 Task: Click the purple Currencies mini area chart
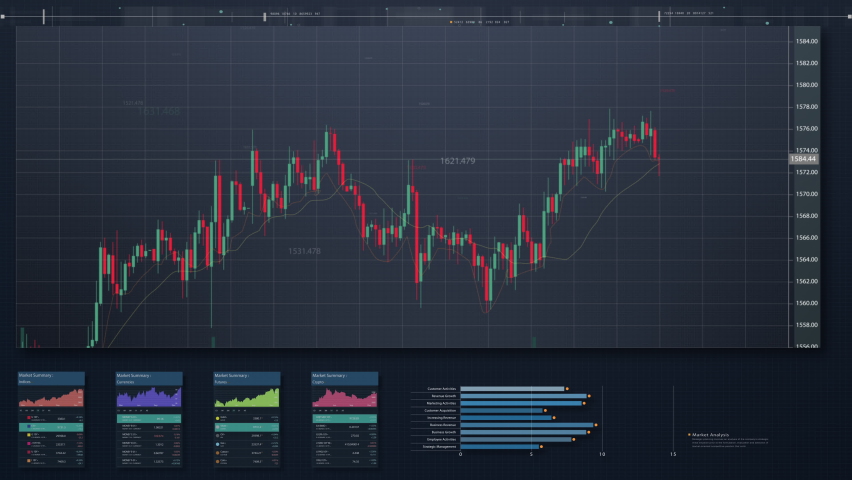pos(149,397)
